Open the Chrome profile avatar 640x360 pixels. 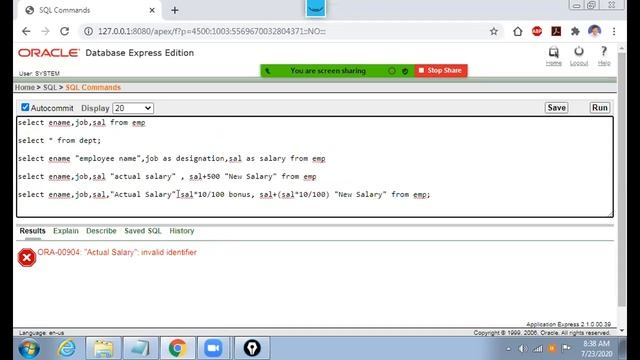click(x=595, y=31)
